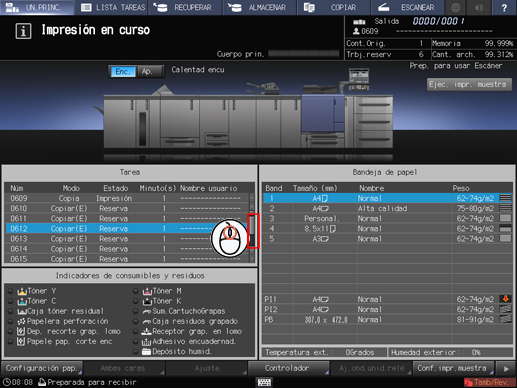
Task: Switch to the LISTA TAREAS tab
Action: click(x=112, y=7)
